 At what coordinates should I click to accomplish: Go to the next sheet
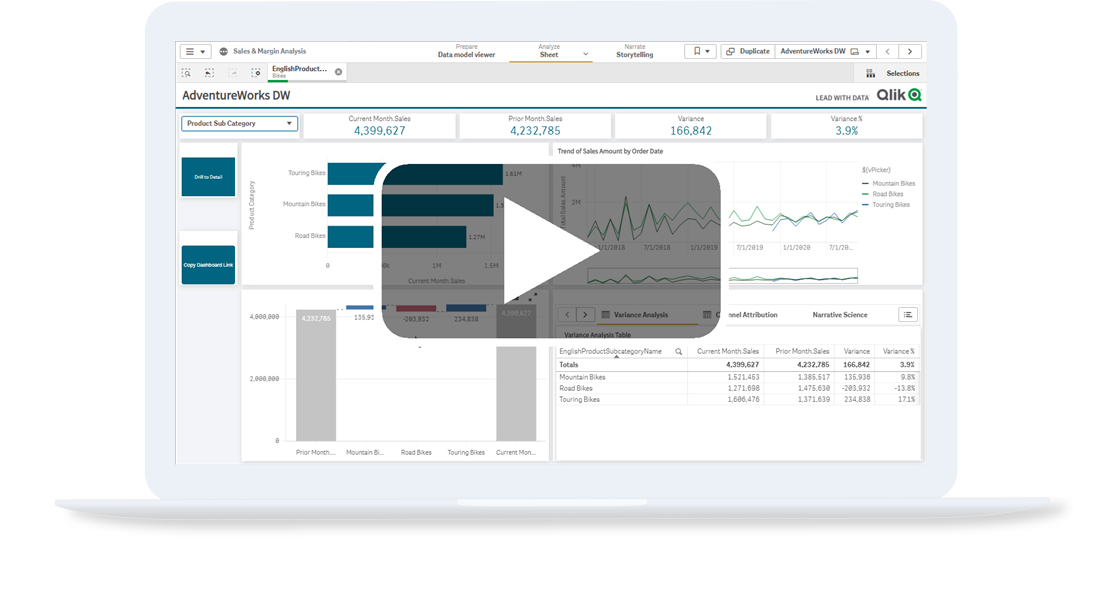click(x=910, y=51)
